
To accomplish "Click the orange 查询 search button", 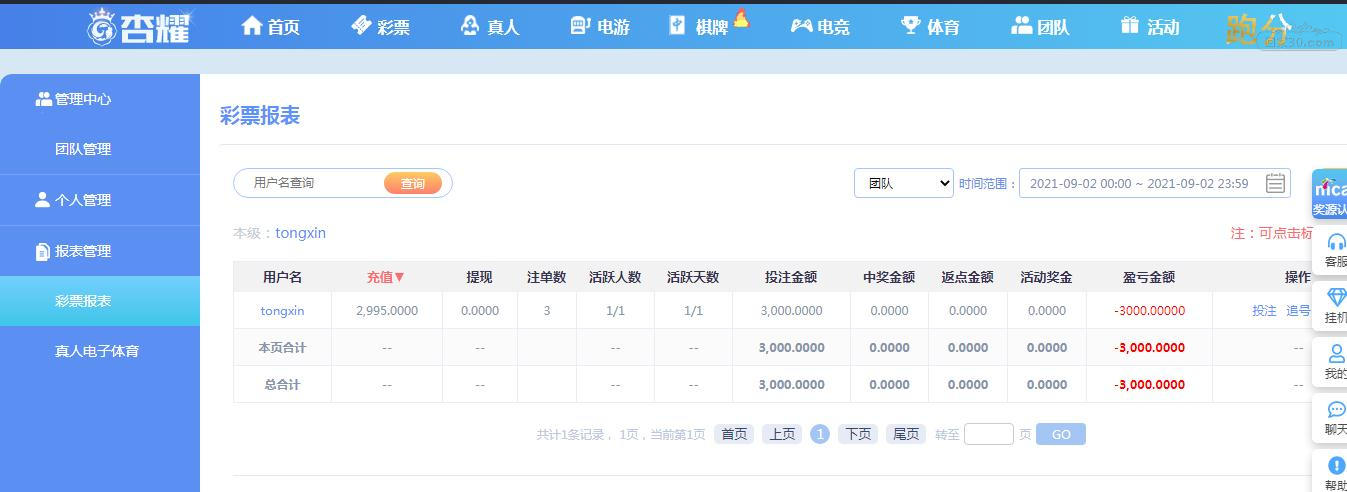I will 413,183.
